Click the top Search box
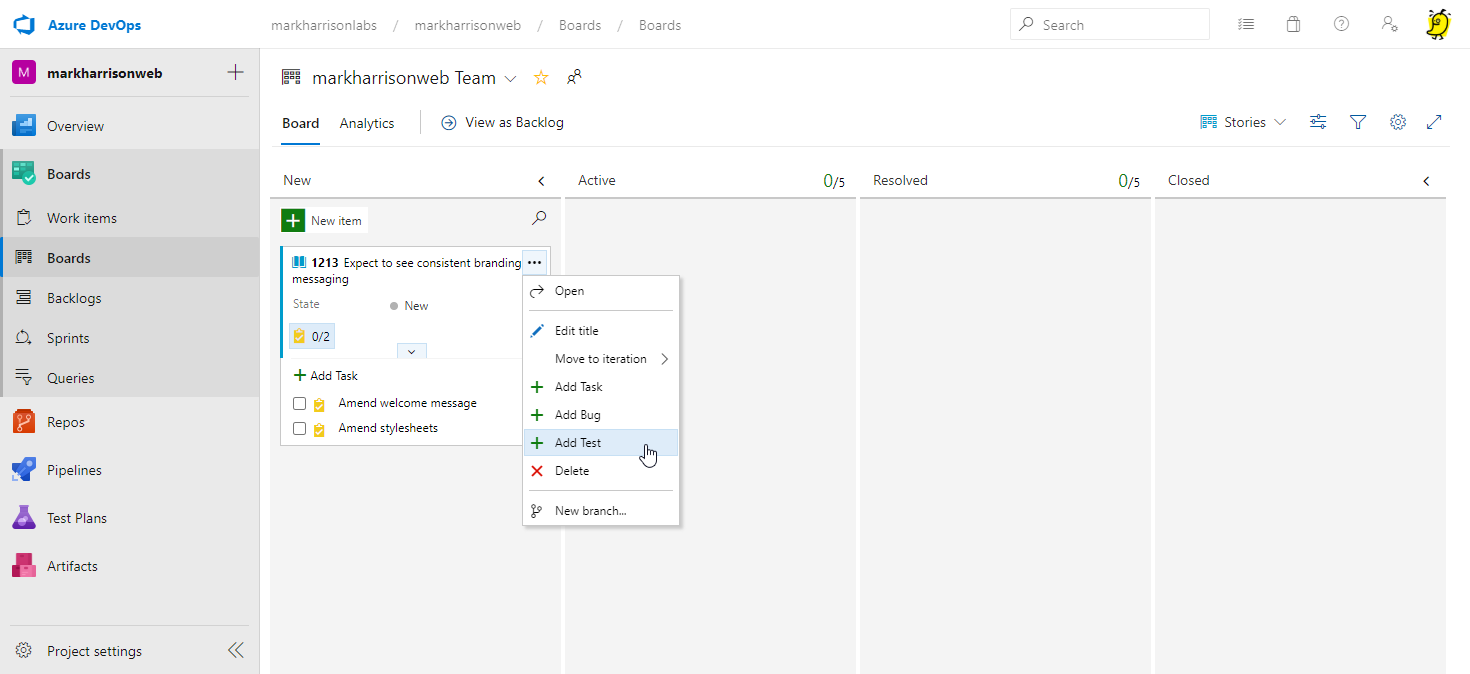This screenshot has height=674, width=1470. (x=1110, y=25)
